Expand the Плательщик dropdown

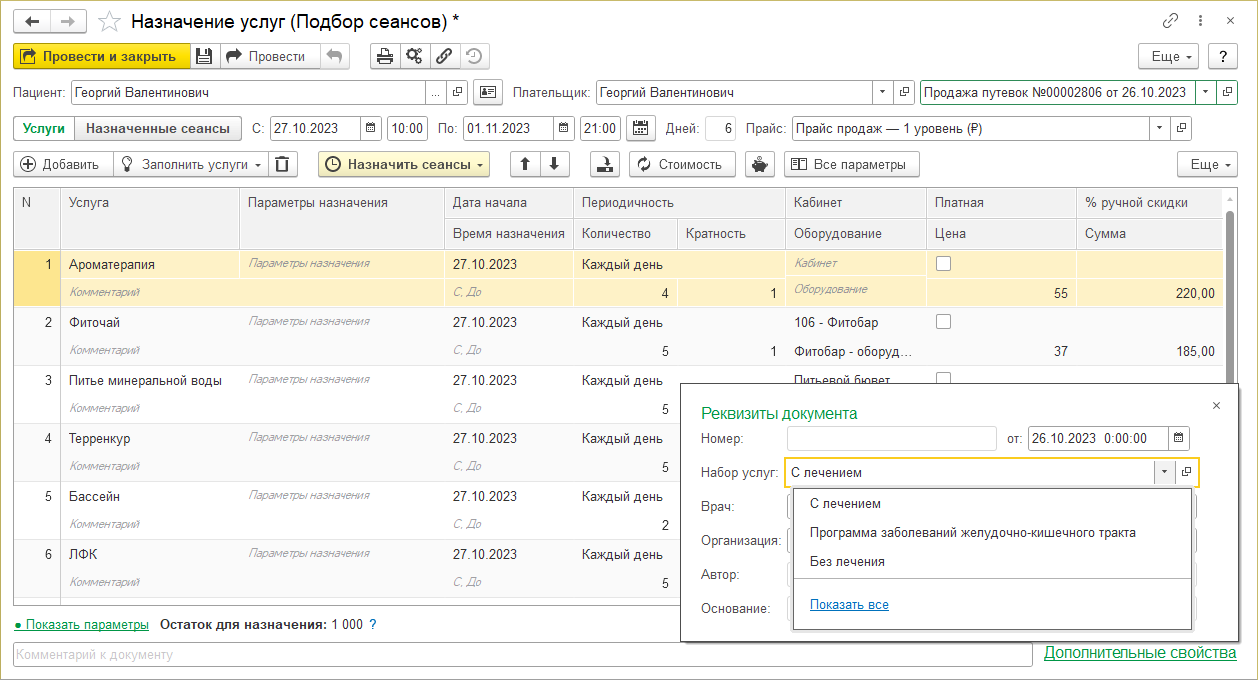click(x=882, y=92)
